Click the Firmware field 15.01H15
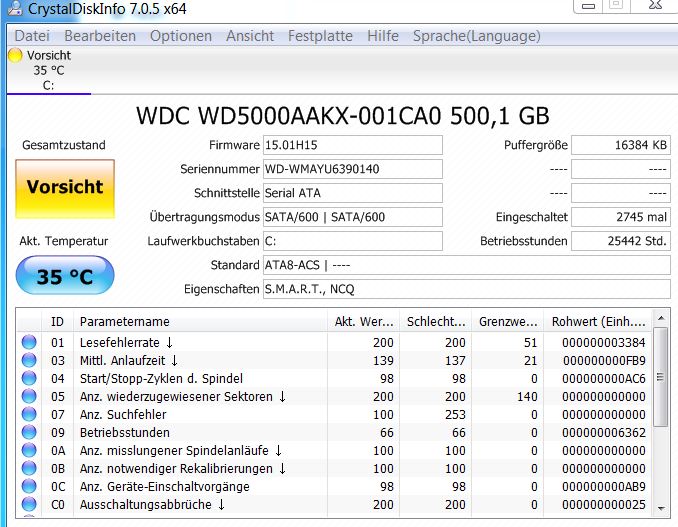Screen dimensions: 678x527 [x=353, y=145]
